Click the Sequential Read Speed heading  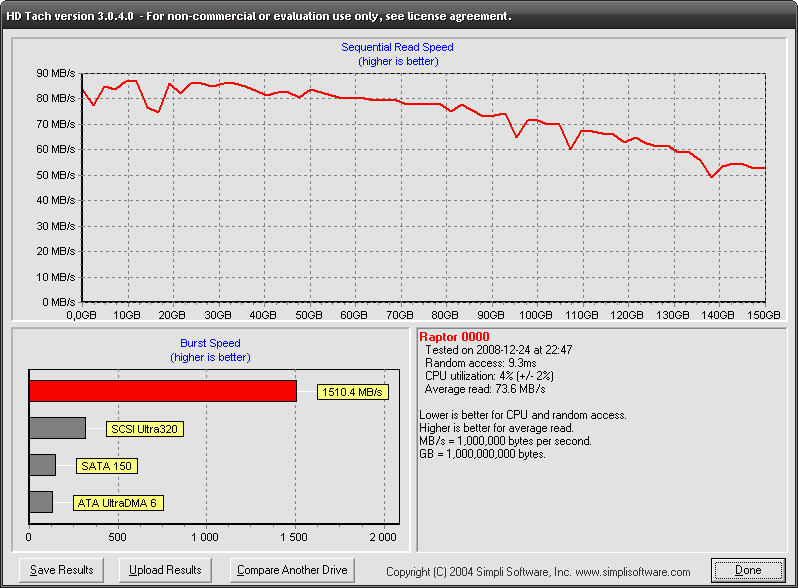(x=397, y=47)
